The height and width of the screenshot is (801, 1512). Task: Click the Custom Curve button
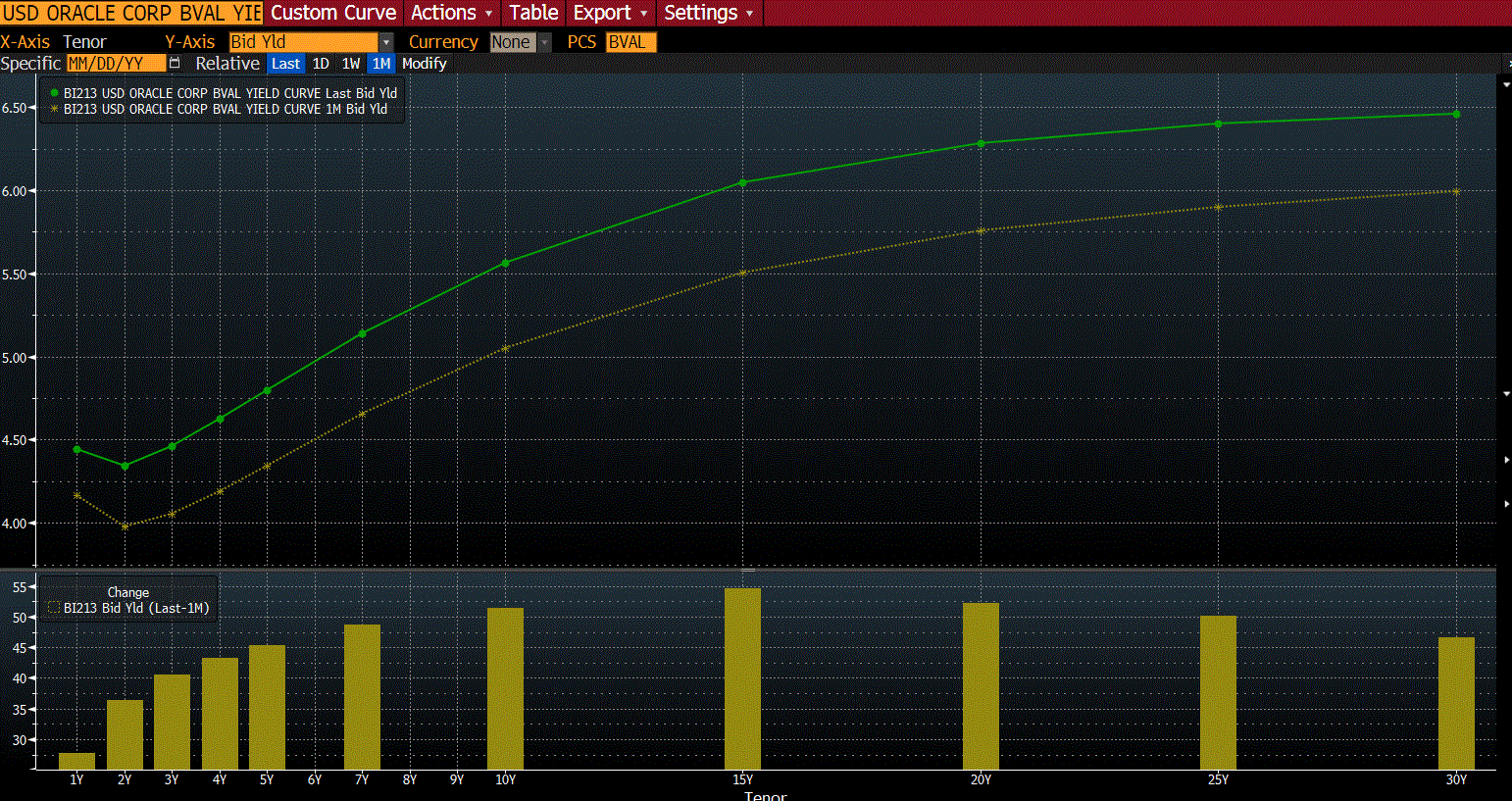point(333,13)
